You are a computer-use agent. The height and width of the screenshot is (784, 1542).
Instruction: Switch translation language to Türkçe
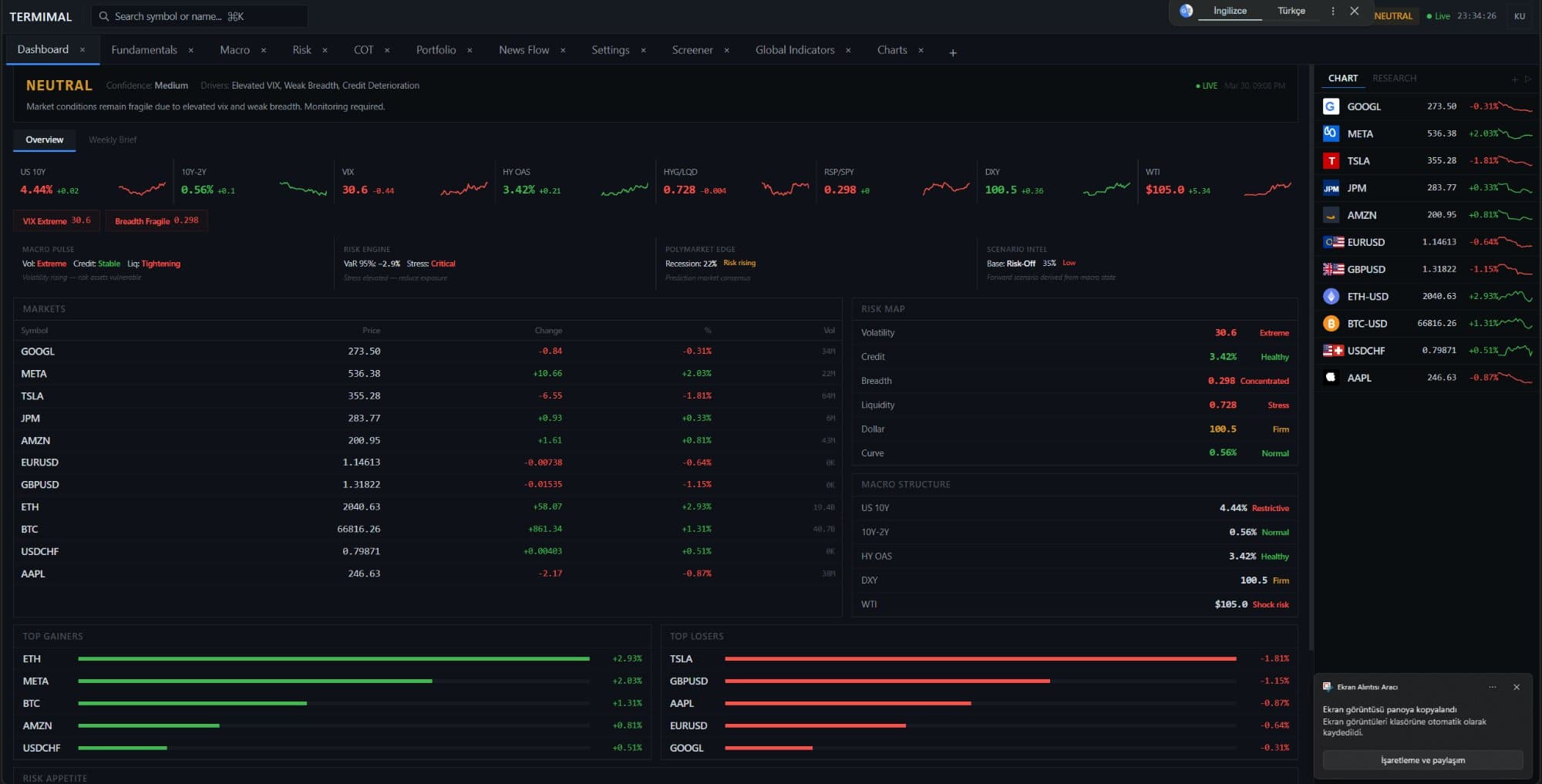pos(1291,11)
